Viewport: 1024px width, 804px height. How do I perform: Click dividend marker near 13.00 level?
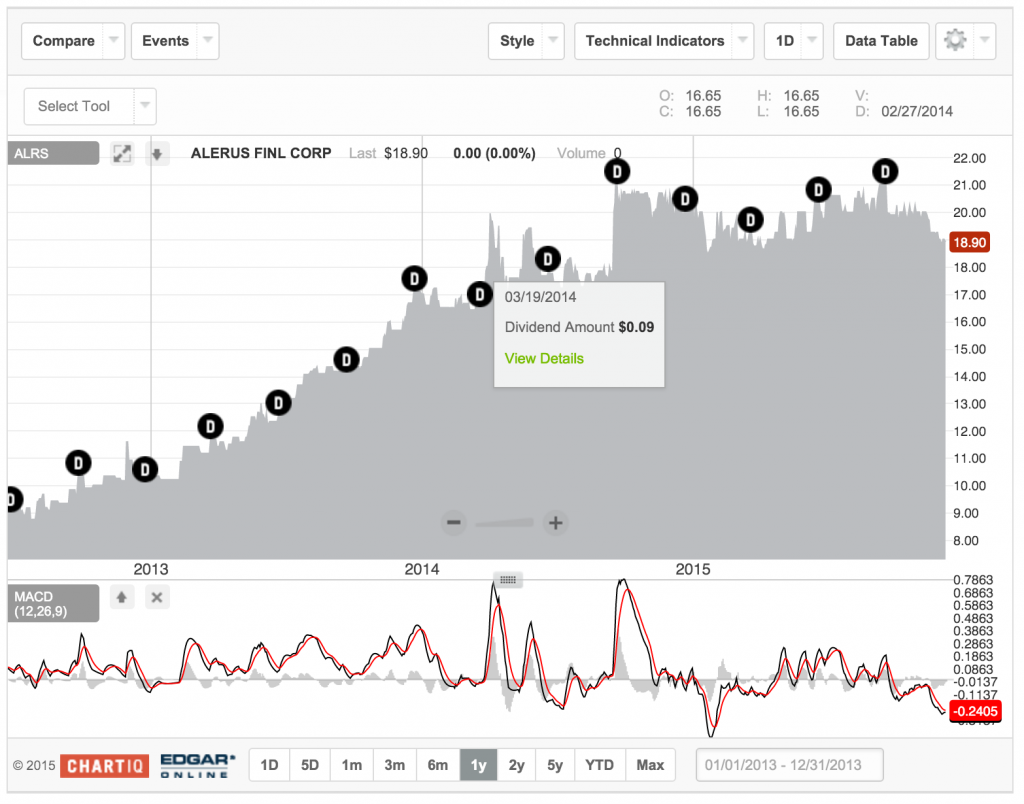[278, 402]
